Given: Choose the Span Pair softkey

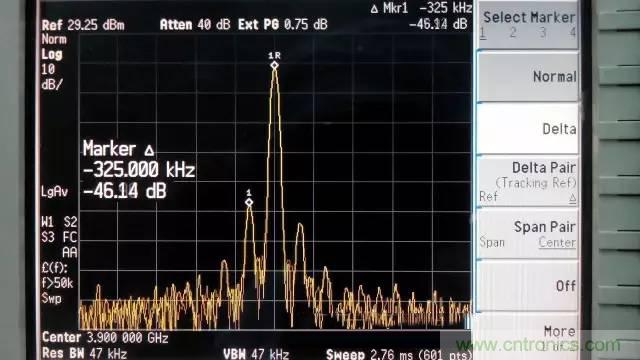Looking at the screenshot, I should 527,234.
